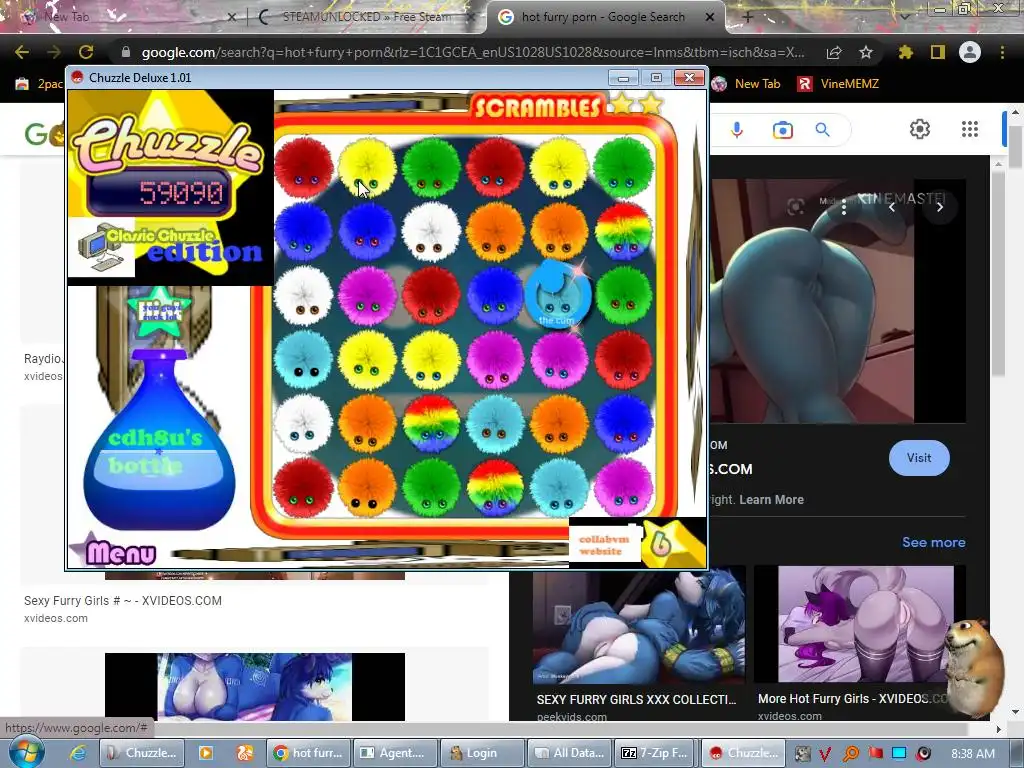This screenshot has height=768, width=1024.
Task: Click the taskbar clock 8:38 AM
Action: (973, 754)
